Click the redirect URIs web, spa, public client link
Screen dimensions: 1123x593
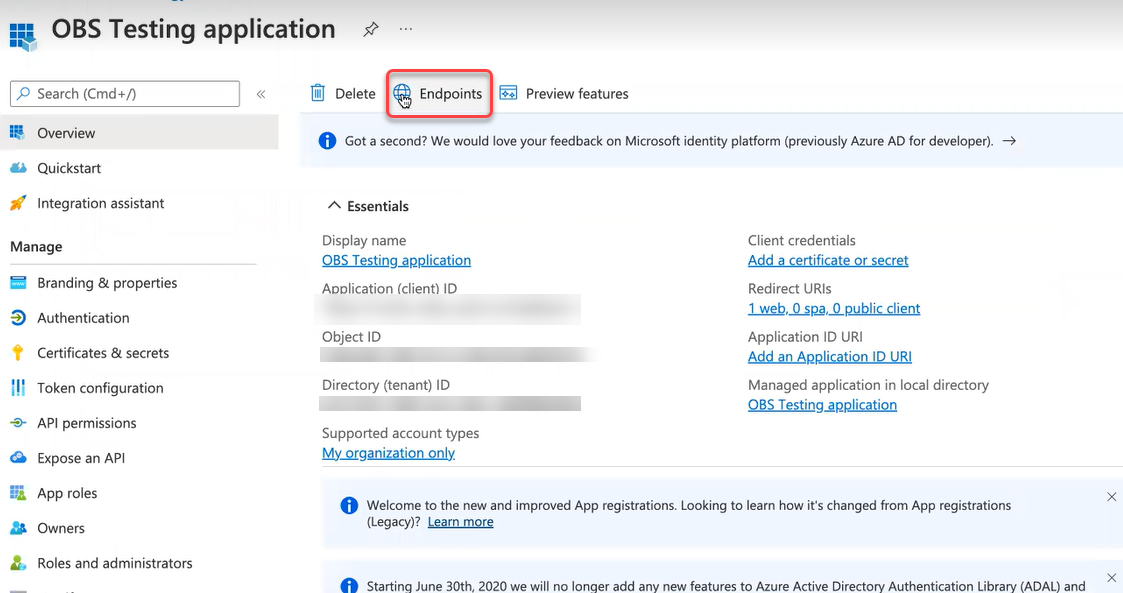coord(834,308)
